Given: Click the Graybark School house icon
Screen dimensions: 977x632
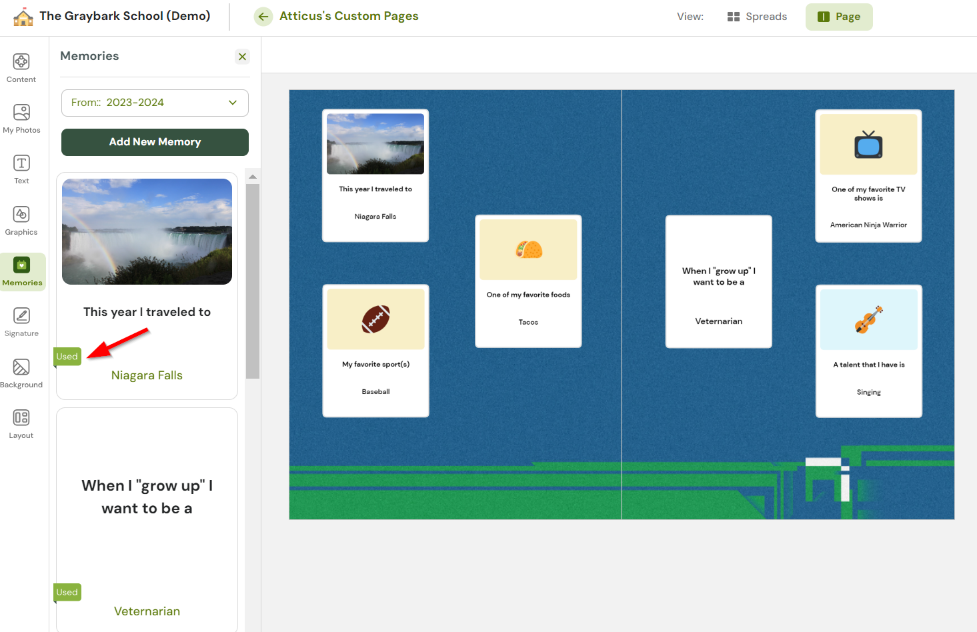Looking at the screenshot, I should coord(24,16).
